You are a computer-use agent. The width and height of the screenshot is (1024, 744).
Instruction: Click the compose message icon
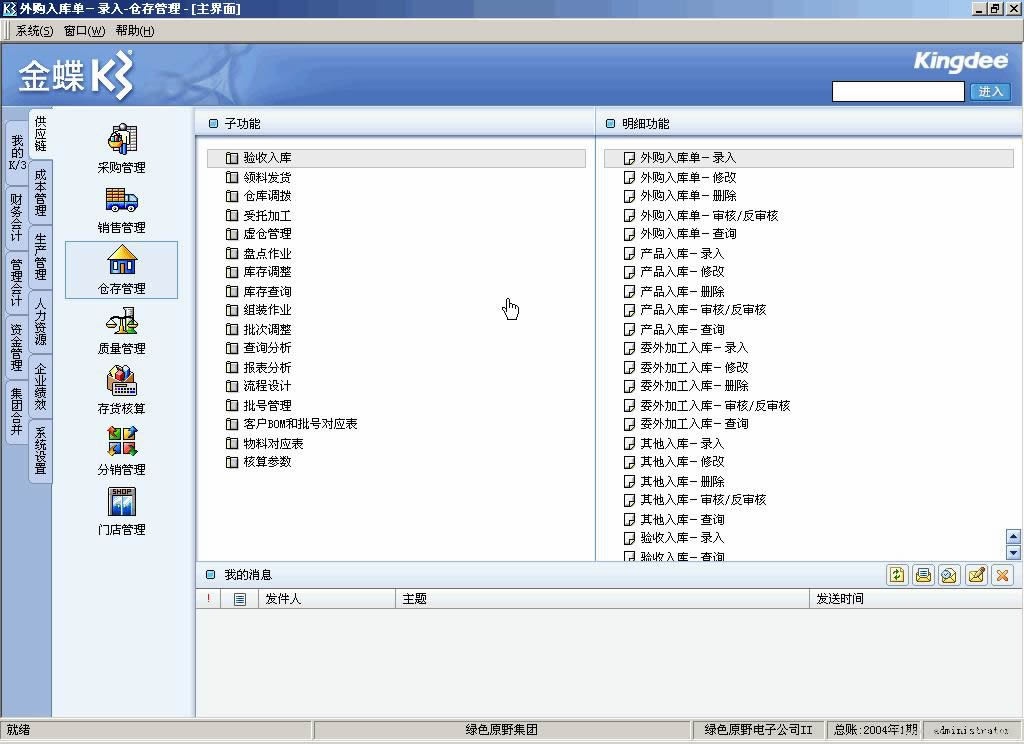pos(976,575)
